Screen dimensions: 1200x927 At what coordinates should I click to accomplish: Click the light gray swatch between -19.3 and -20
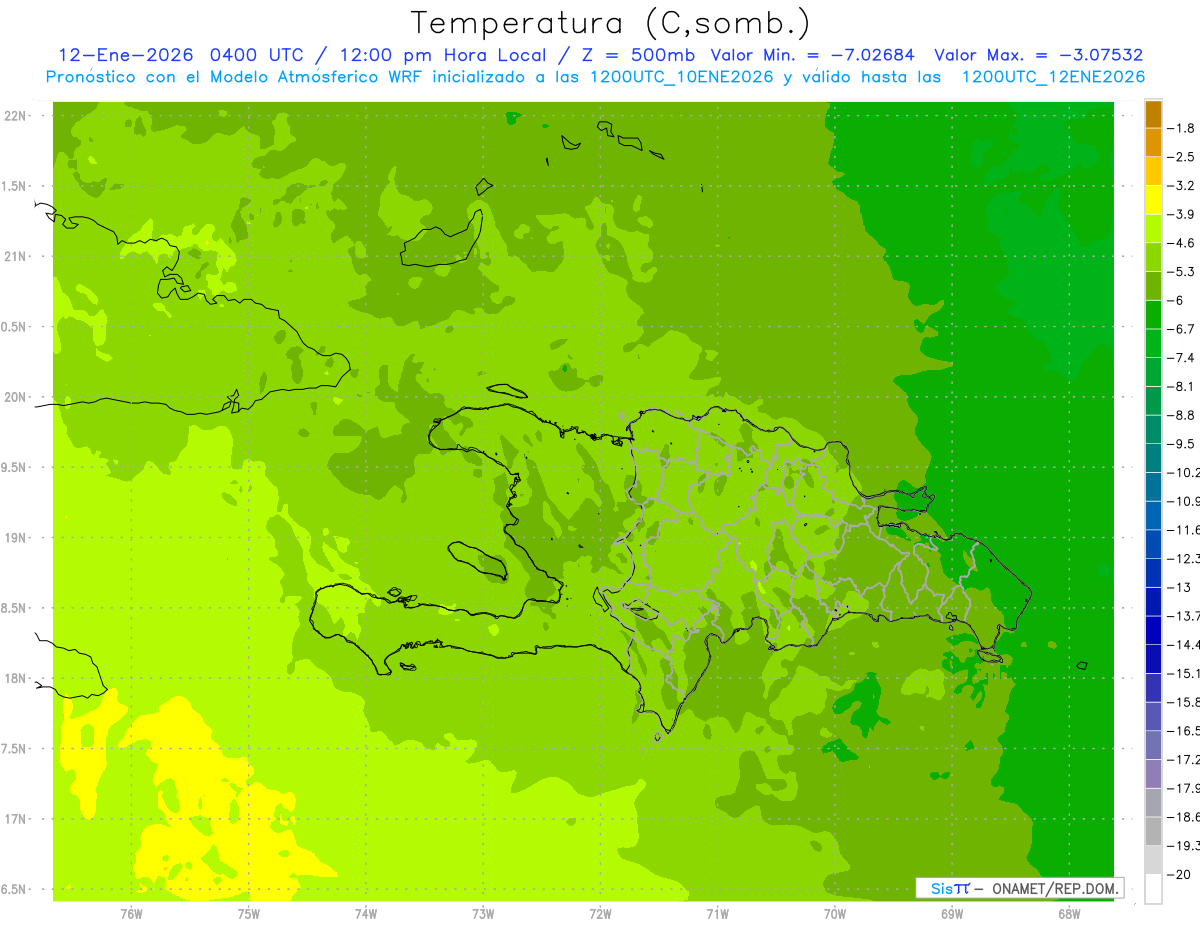[1153, 860]
